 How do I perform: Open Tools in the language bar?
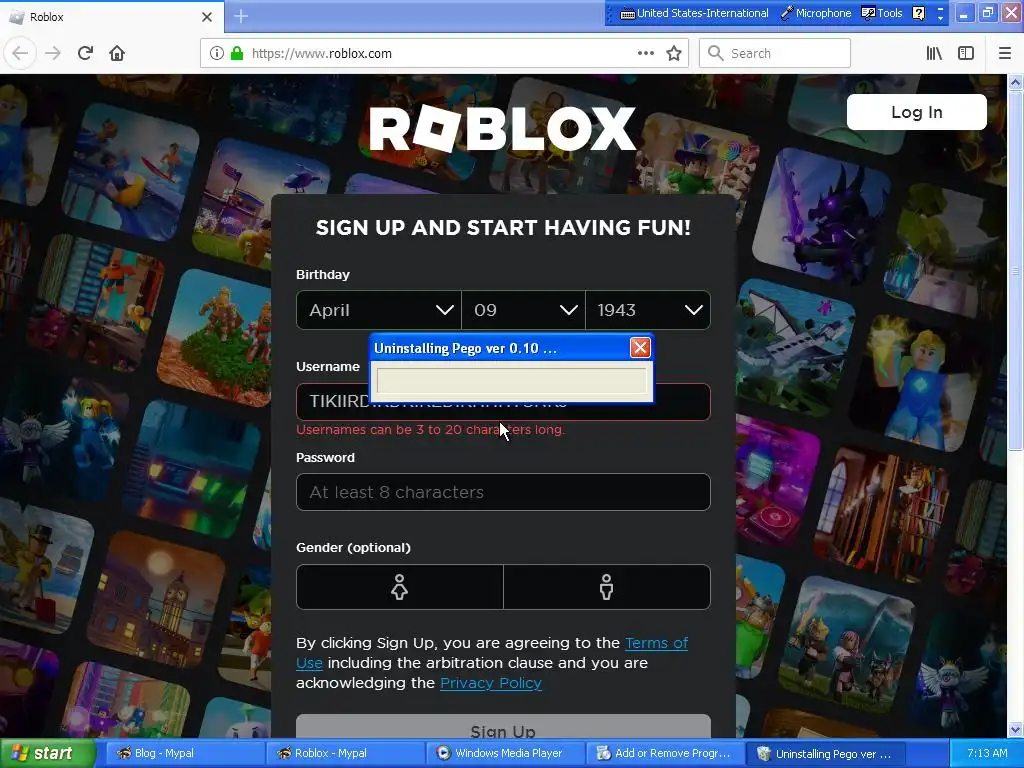coord(882,13)
